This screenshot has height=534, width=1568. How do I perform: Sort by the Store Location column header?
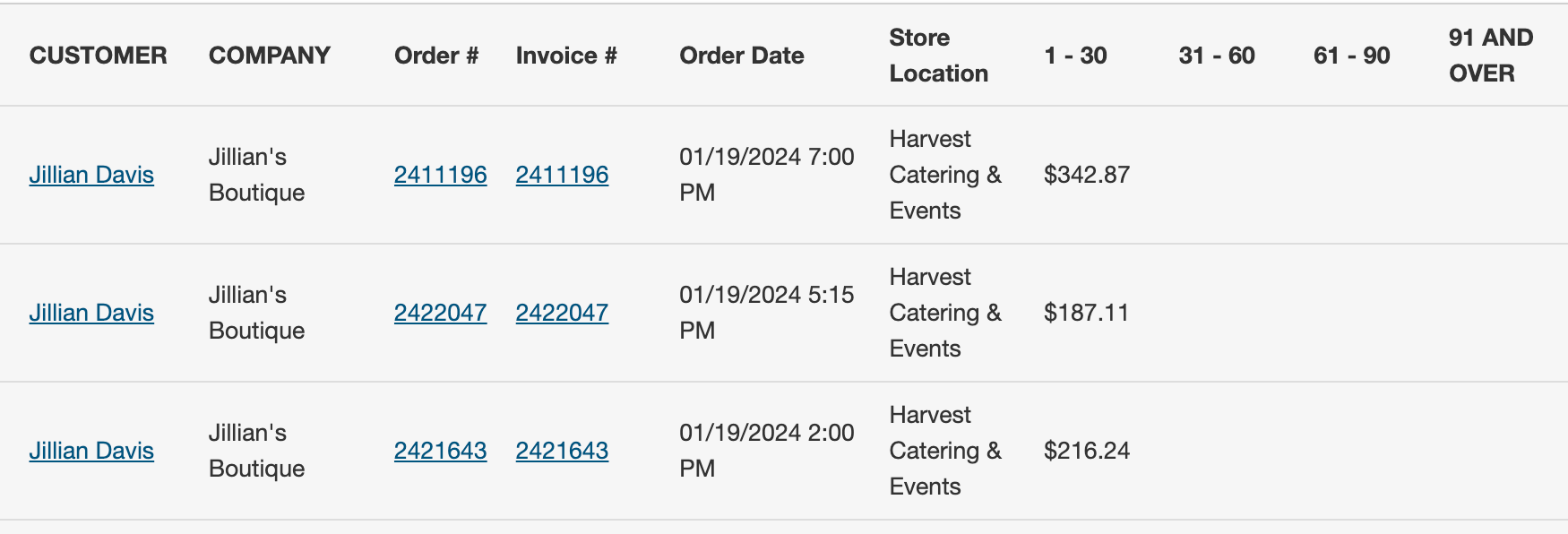937,55
